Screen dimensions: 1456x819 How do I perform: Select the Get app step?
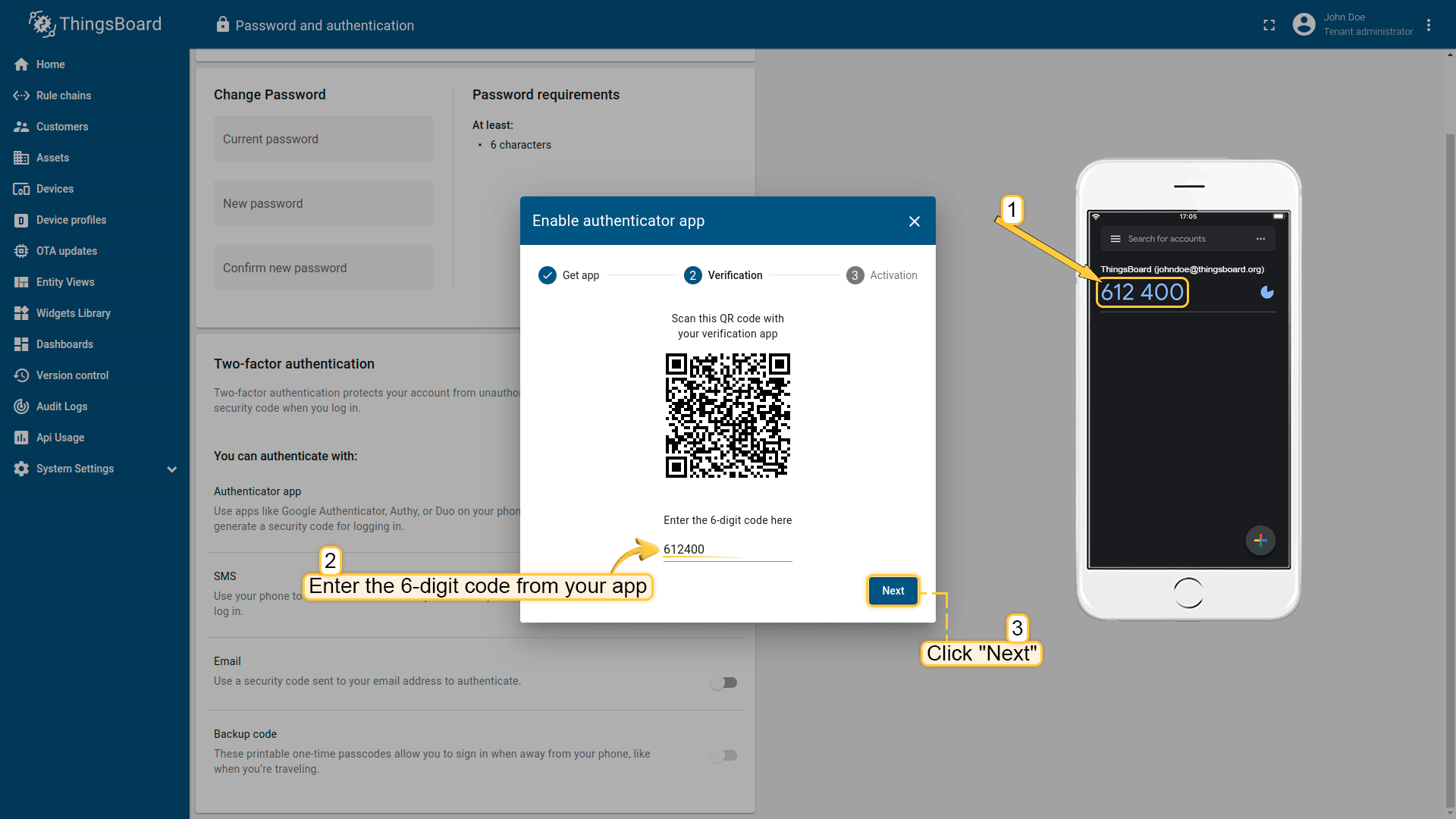pos(569,275)
